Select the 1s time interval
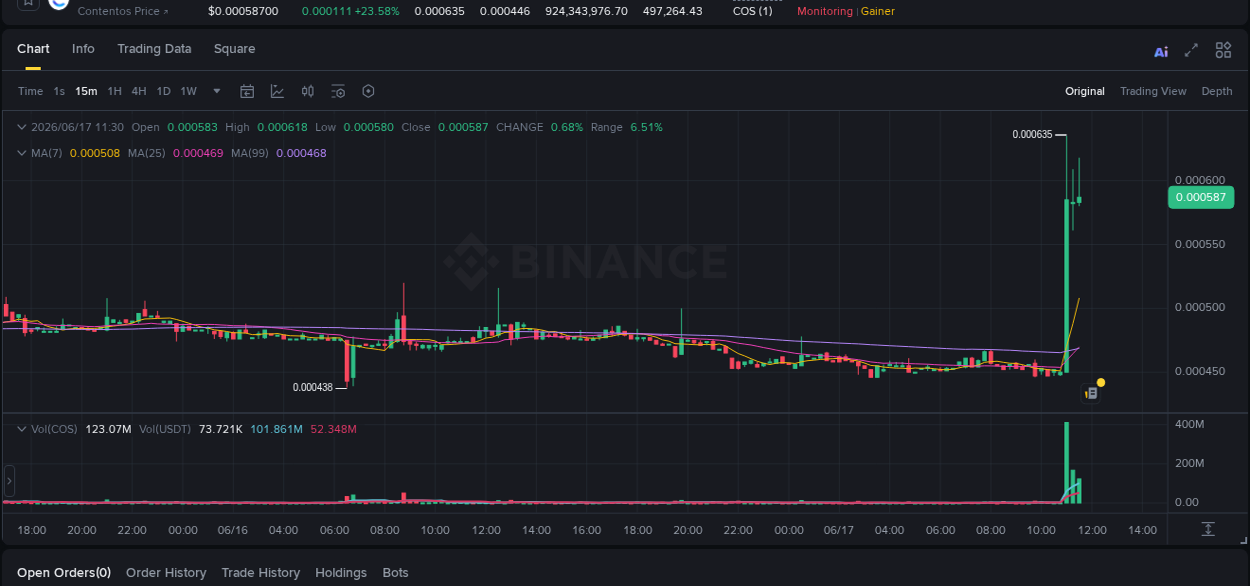The width and height of the screenshot is (1250, 586). tap(59, 91)
